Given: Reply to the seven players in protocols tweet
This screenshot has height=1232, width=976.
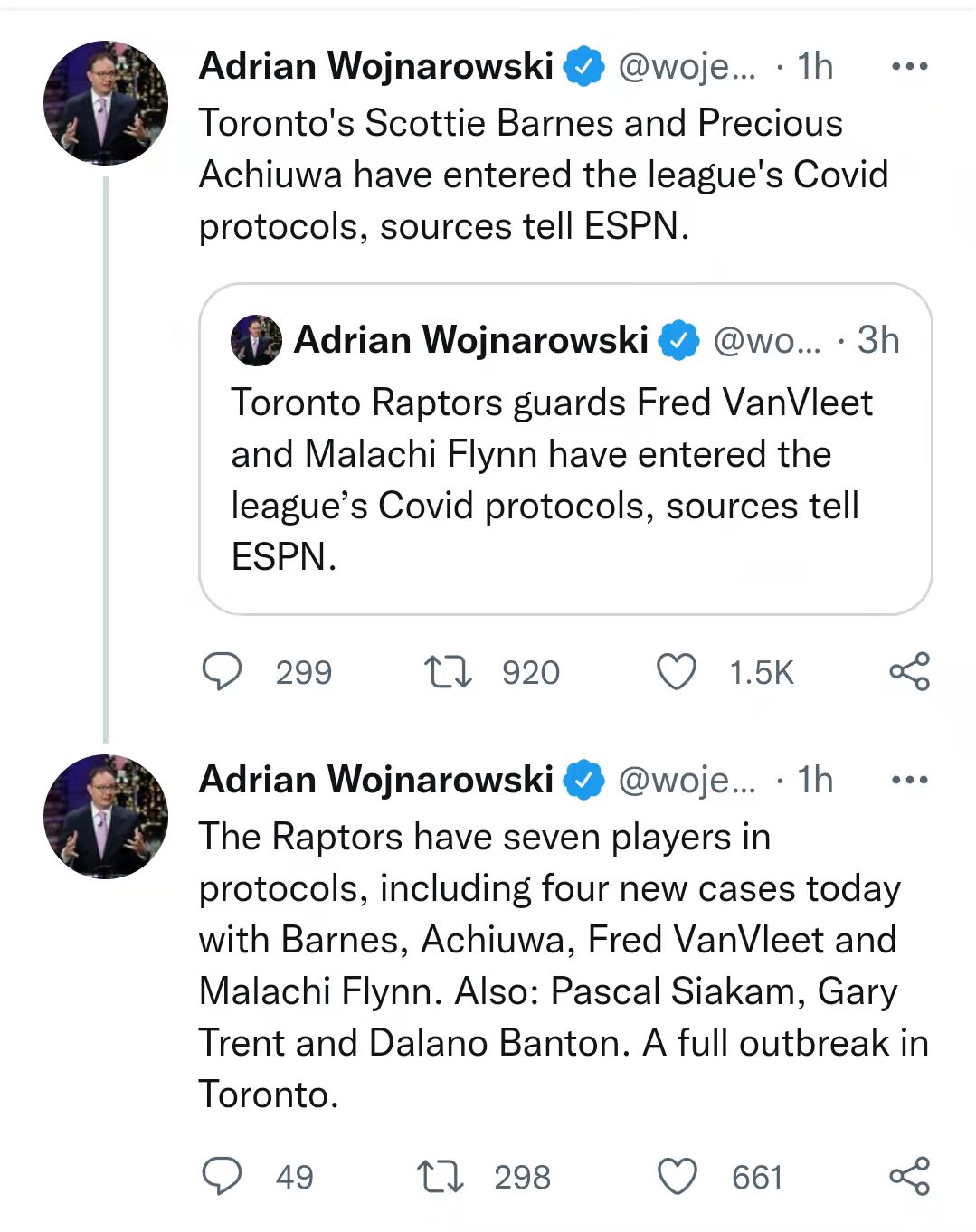Looking at the screenshot, I should (x=222, y=1176).
